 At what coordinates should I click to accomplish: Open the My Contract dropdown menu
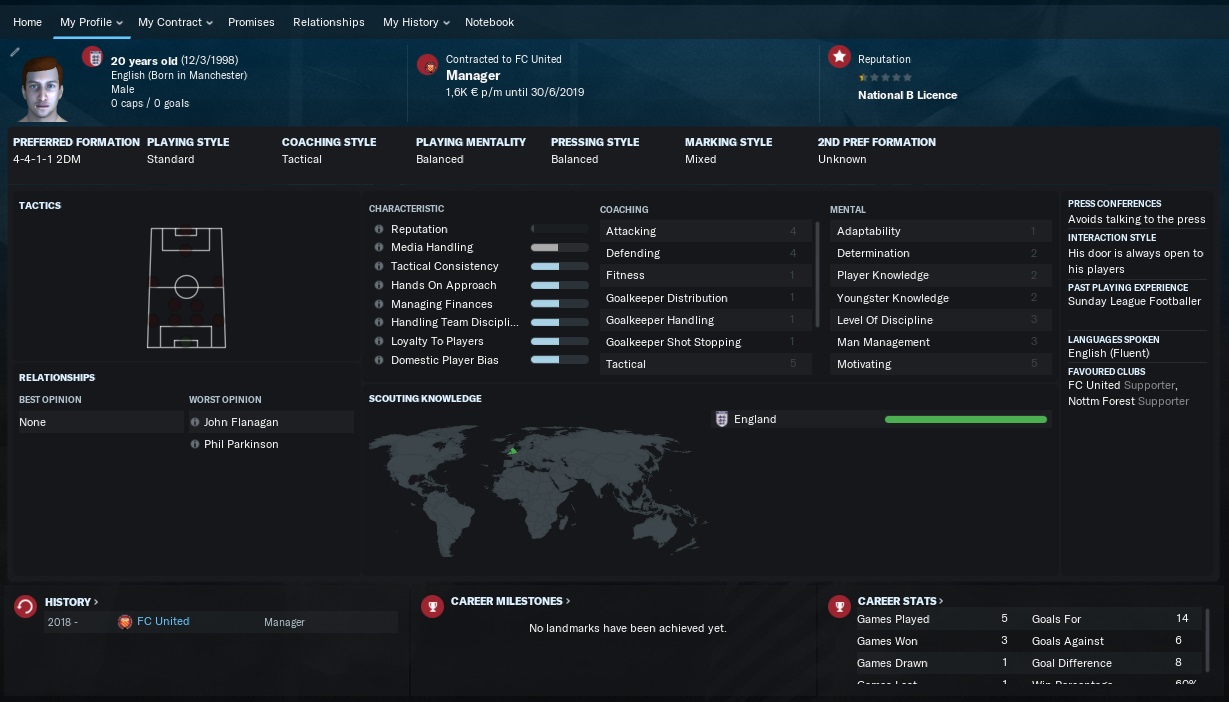tap(174, 22)
